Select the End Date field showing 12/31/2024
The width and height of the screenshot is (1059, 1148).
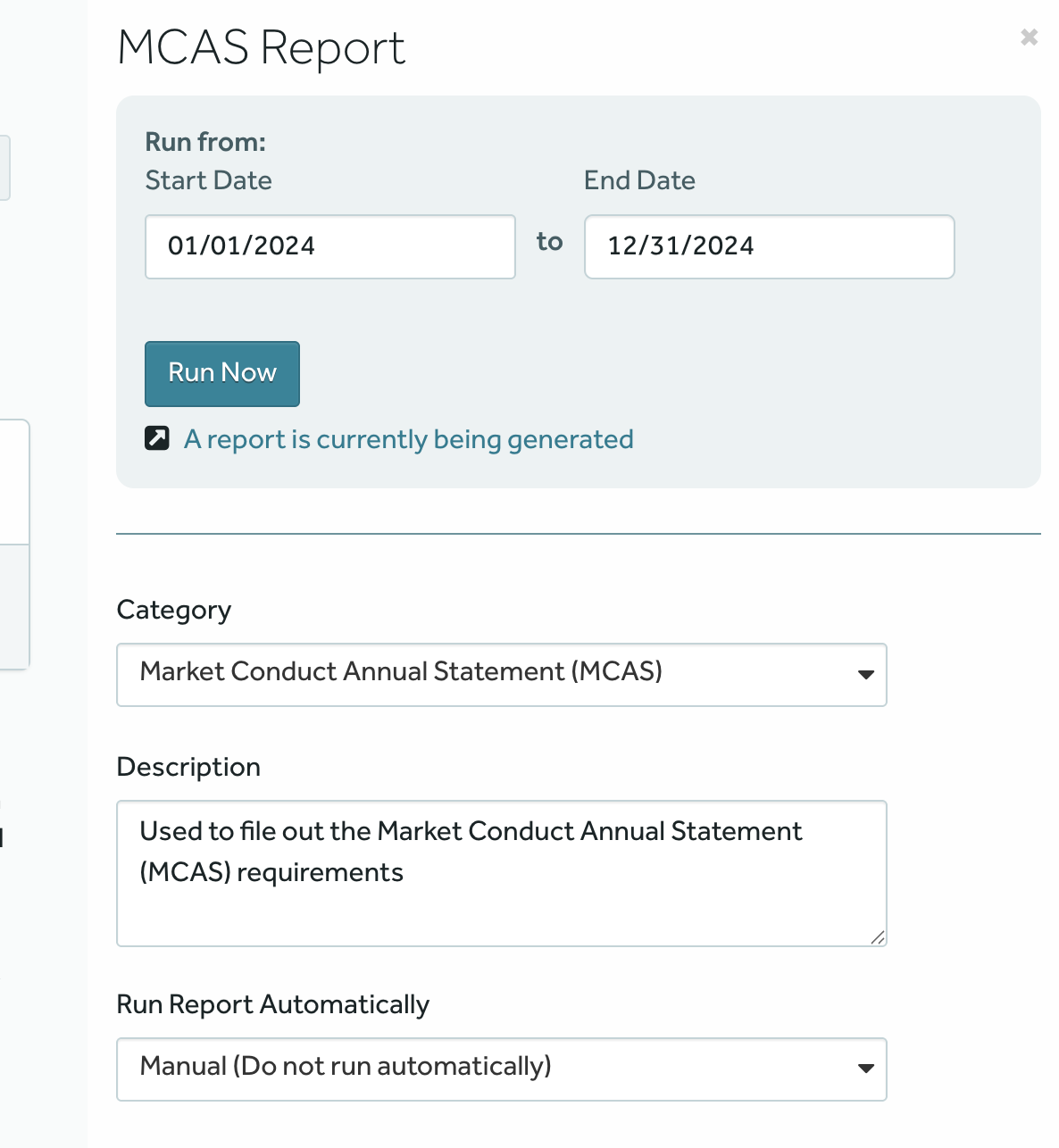point(769,246)
